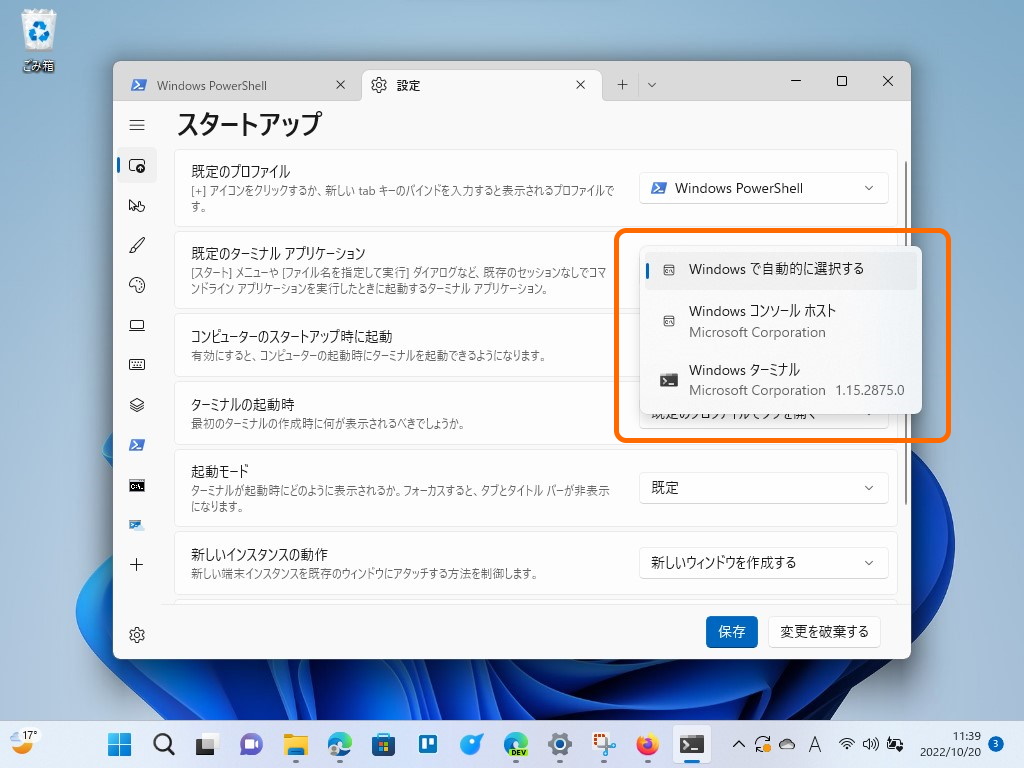Open the 起動モード dropdown
Screen dimensions: 1024x768
point(763,488)
